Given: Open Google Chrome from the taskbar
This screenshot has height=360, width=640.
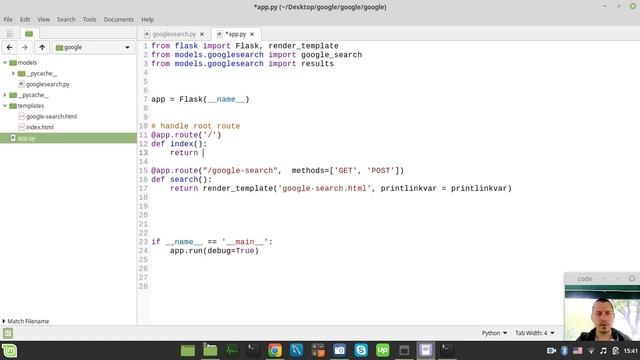Looking at the screenshot, I should (x=275, y=350).
